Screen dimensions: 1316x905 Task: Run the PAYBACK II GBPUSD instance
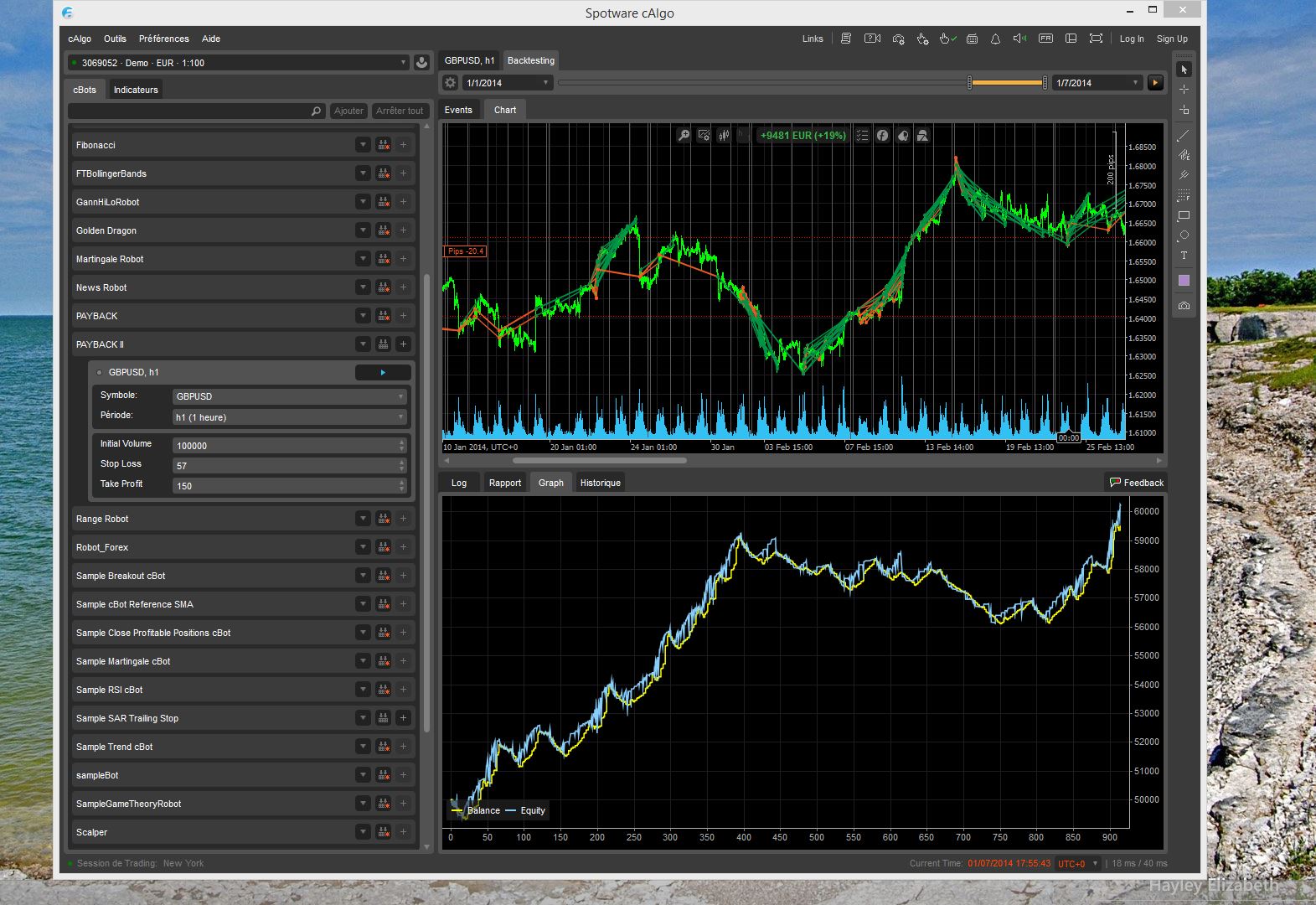[383, 372]
